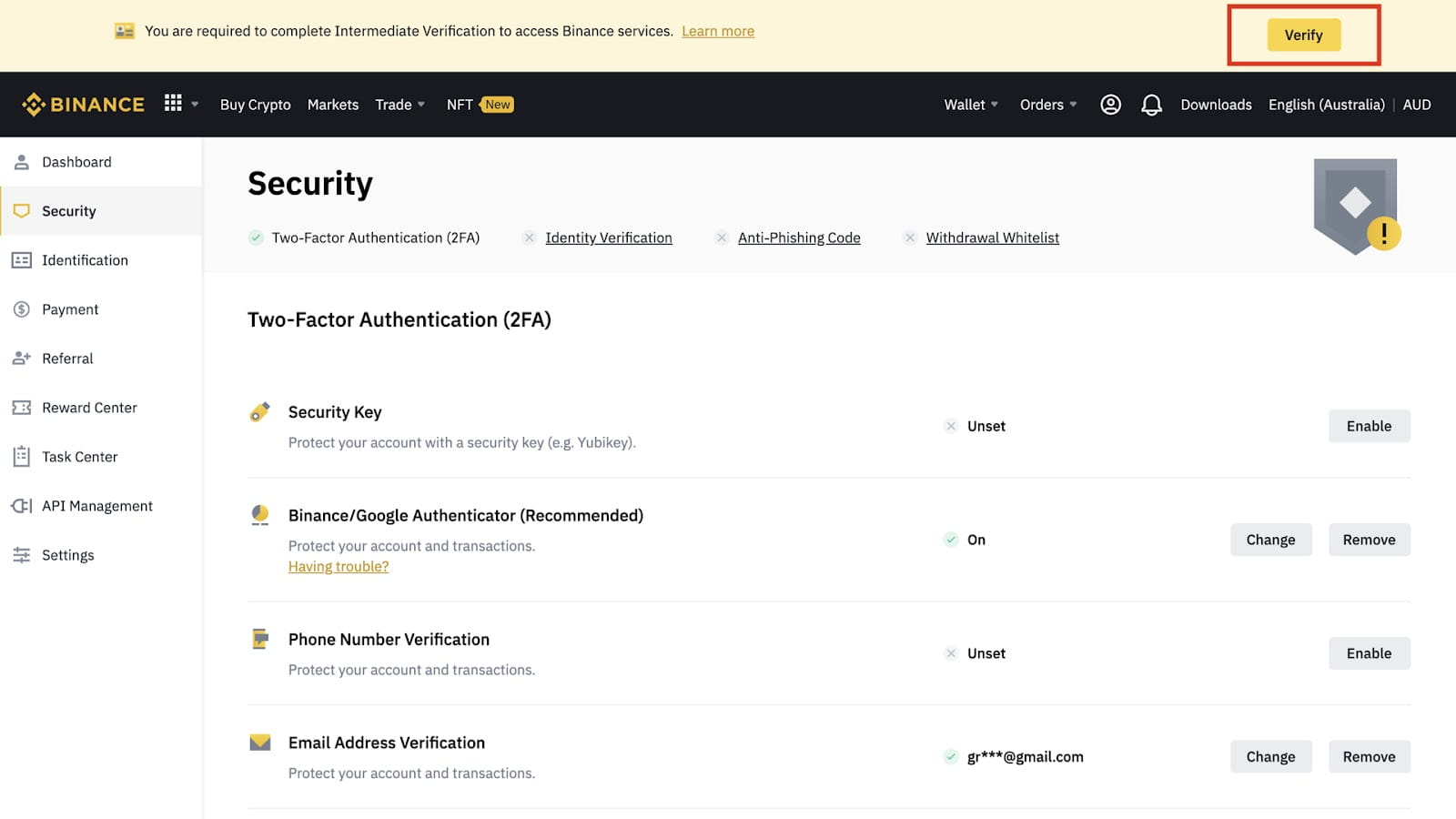Click the Identification card icon

tap(22, 260)
